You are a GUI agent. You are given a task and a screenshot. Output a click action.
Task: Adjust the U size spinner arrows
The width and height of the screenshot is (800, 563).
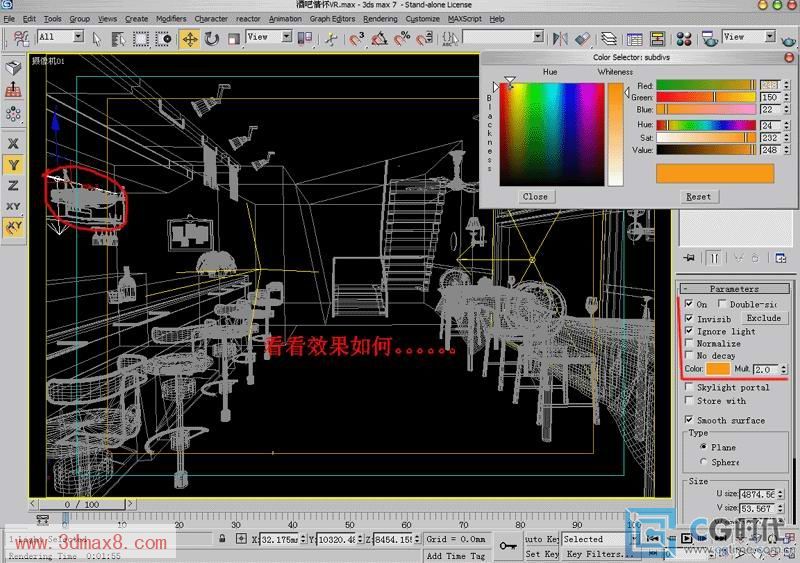780,494
